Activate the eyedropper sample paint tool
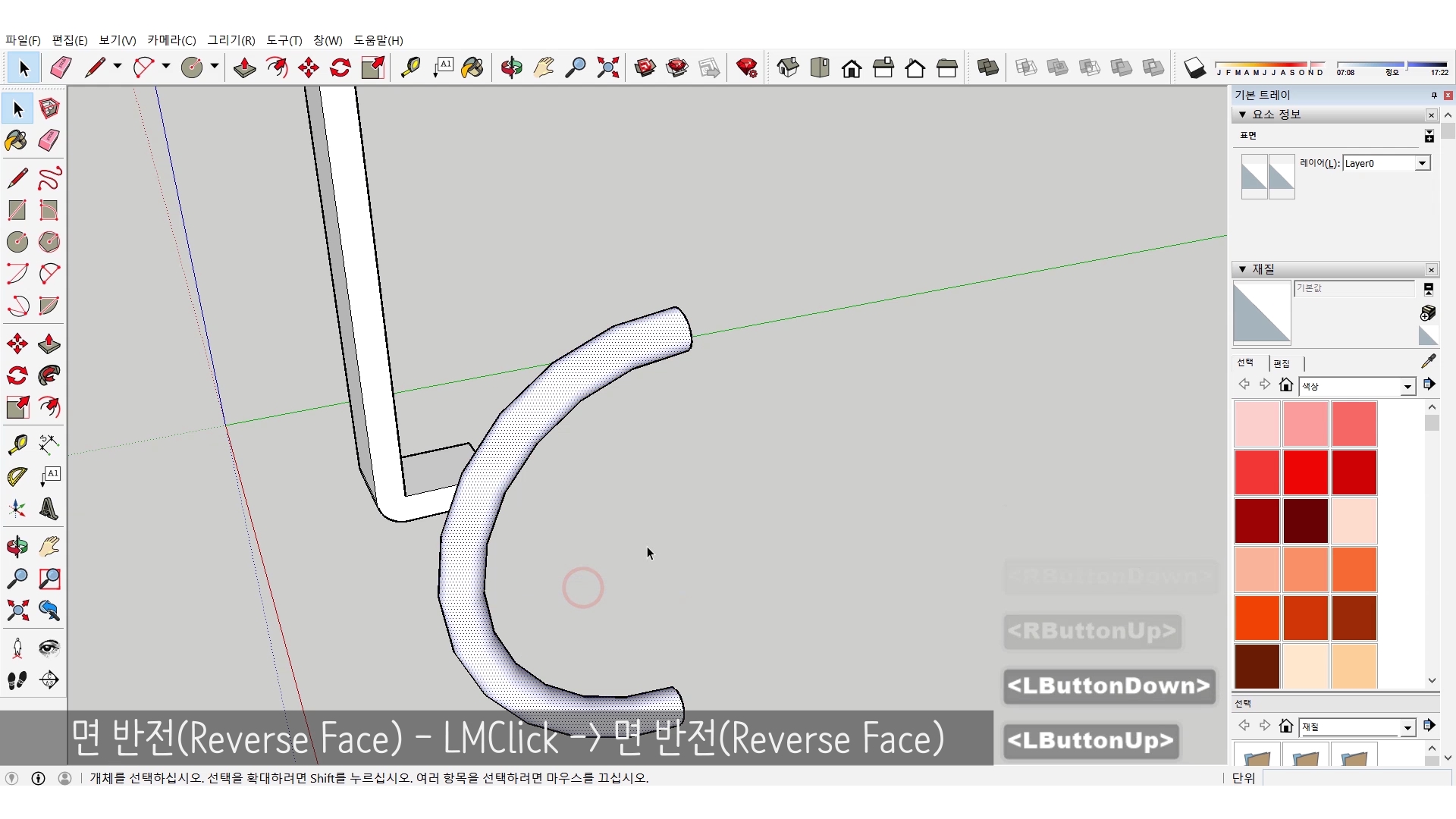This screenshot has height=819, width=1456. click(1428, 362)
